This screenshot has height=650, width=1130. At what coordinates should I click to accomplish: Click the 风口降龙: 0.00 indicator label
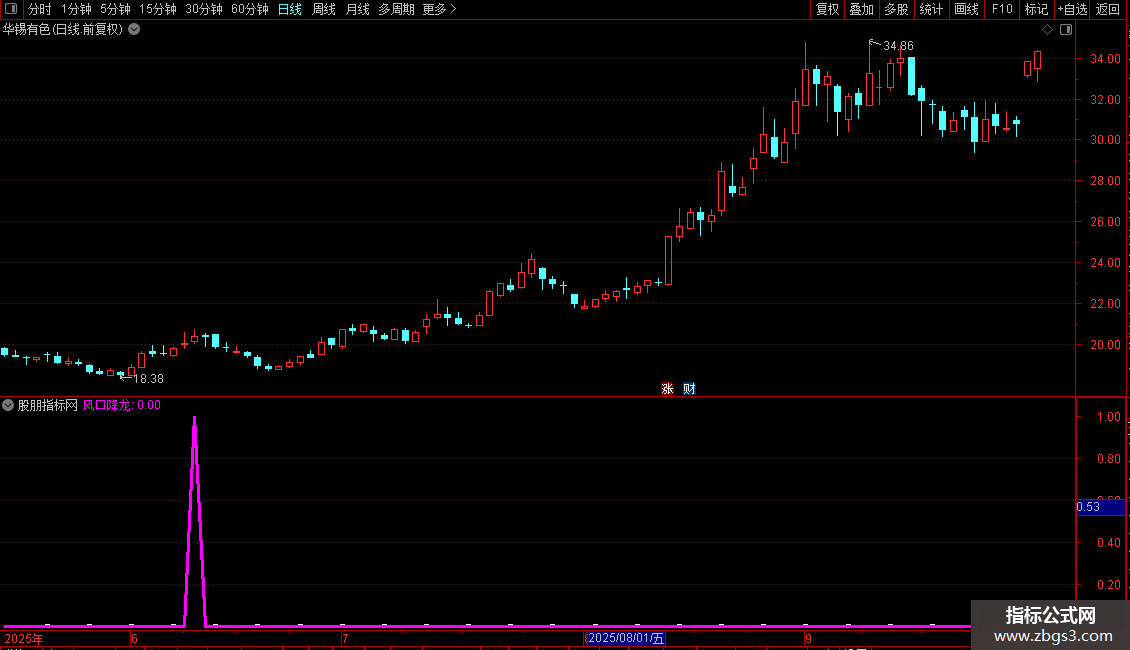tap(122, 405)
